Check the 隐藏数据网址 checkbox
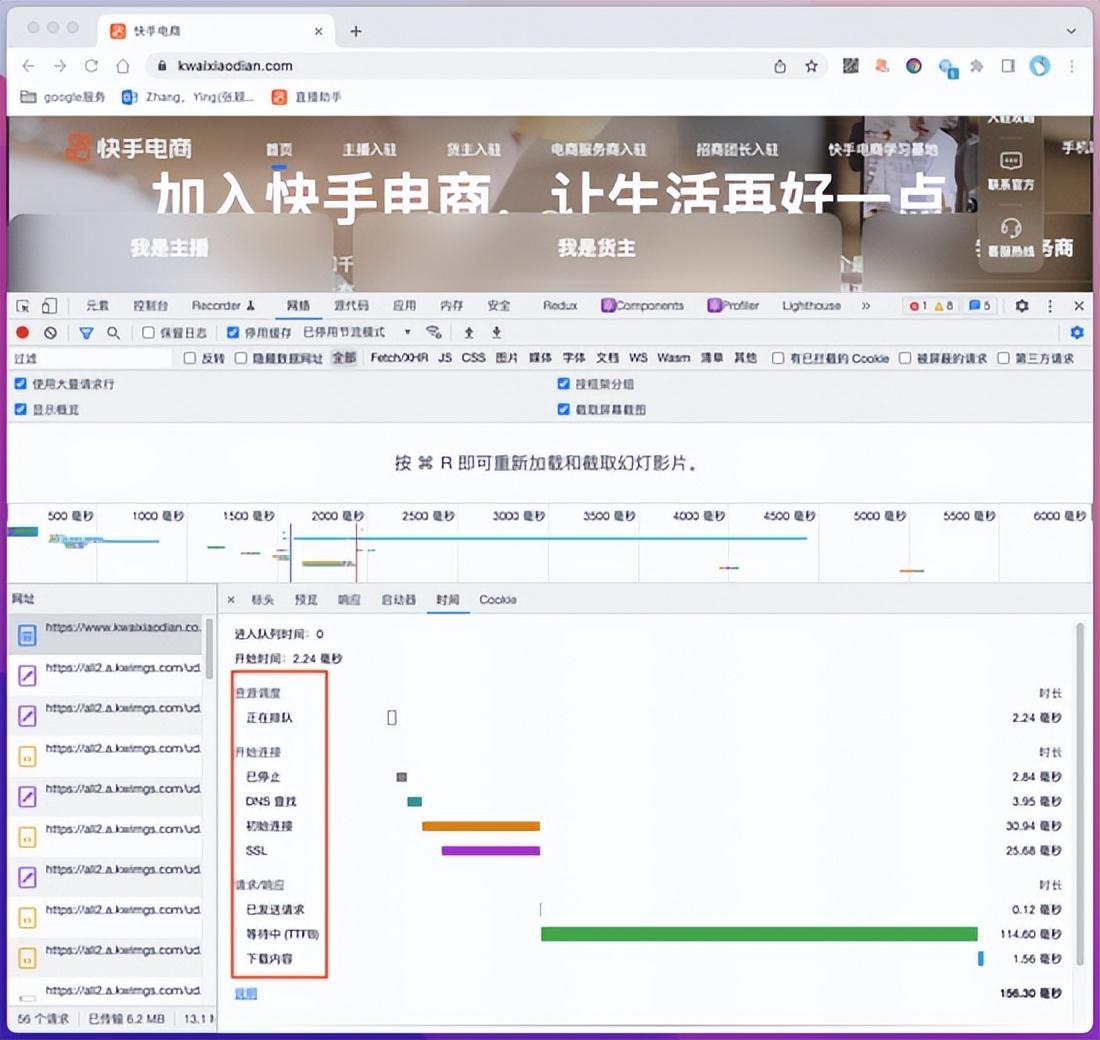The height and width of the screenshot is (1040, 1100). pos(241,359)
